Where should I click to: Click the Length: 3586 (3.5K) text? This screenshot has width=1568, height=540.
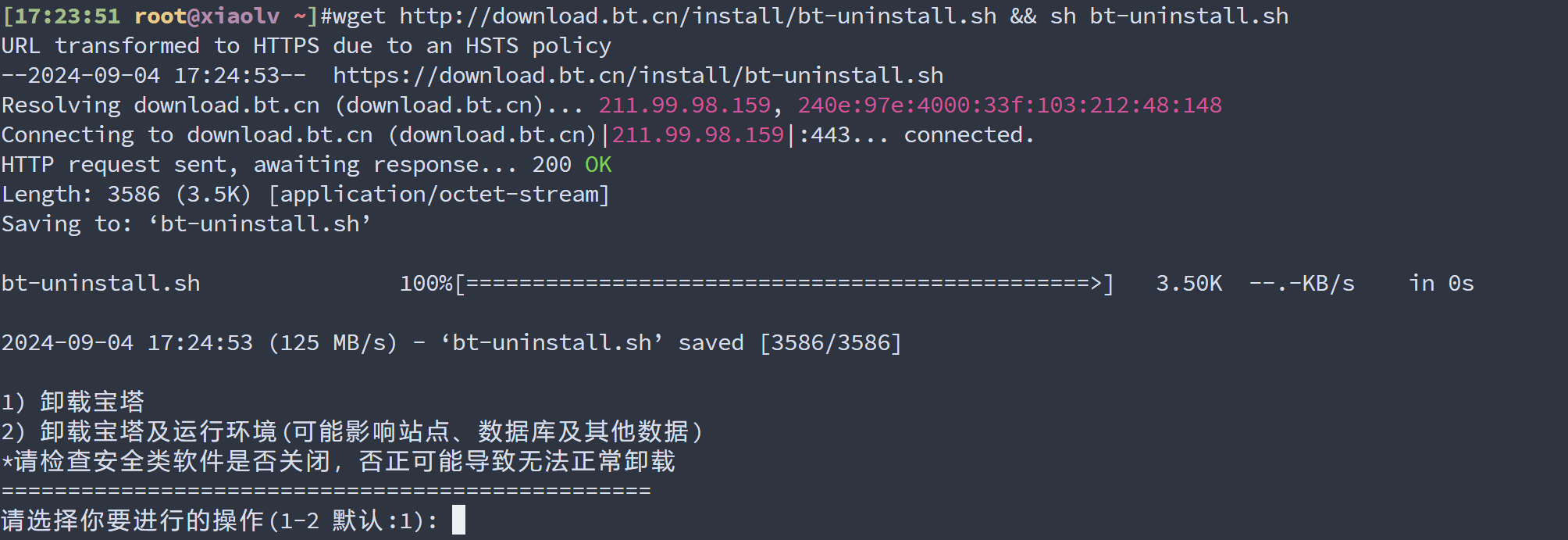click(x=126, y=194)
